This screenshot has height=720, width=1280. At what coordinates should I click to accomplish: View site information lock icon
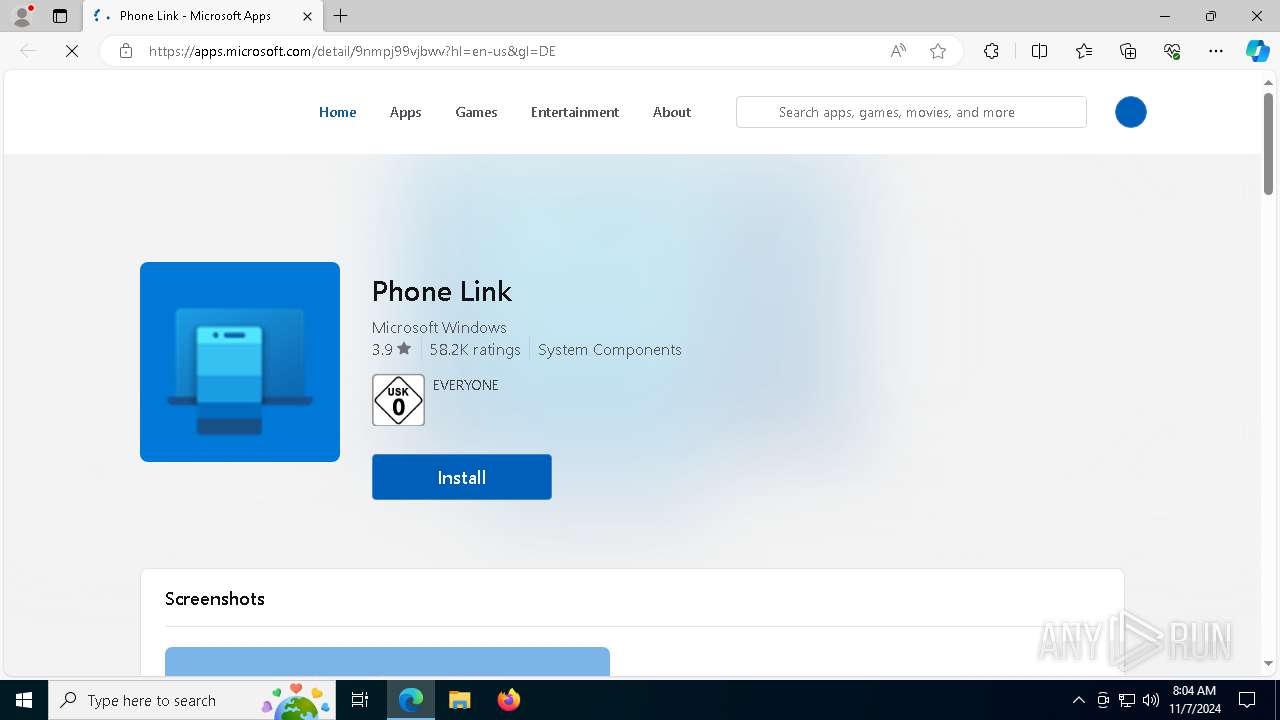tap(126, 51)
